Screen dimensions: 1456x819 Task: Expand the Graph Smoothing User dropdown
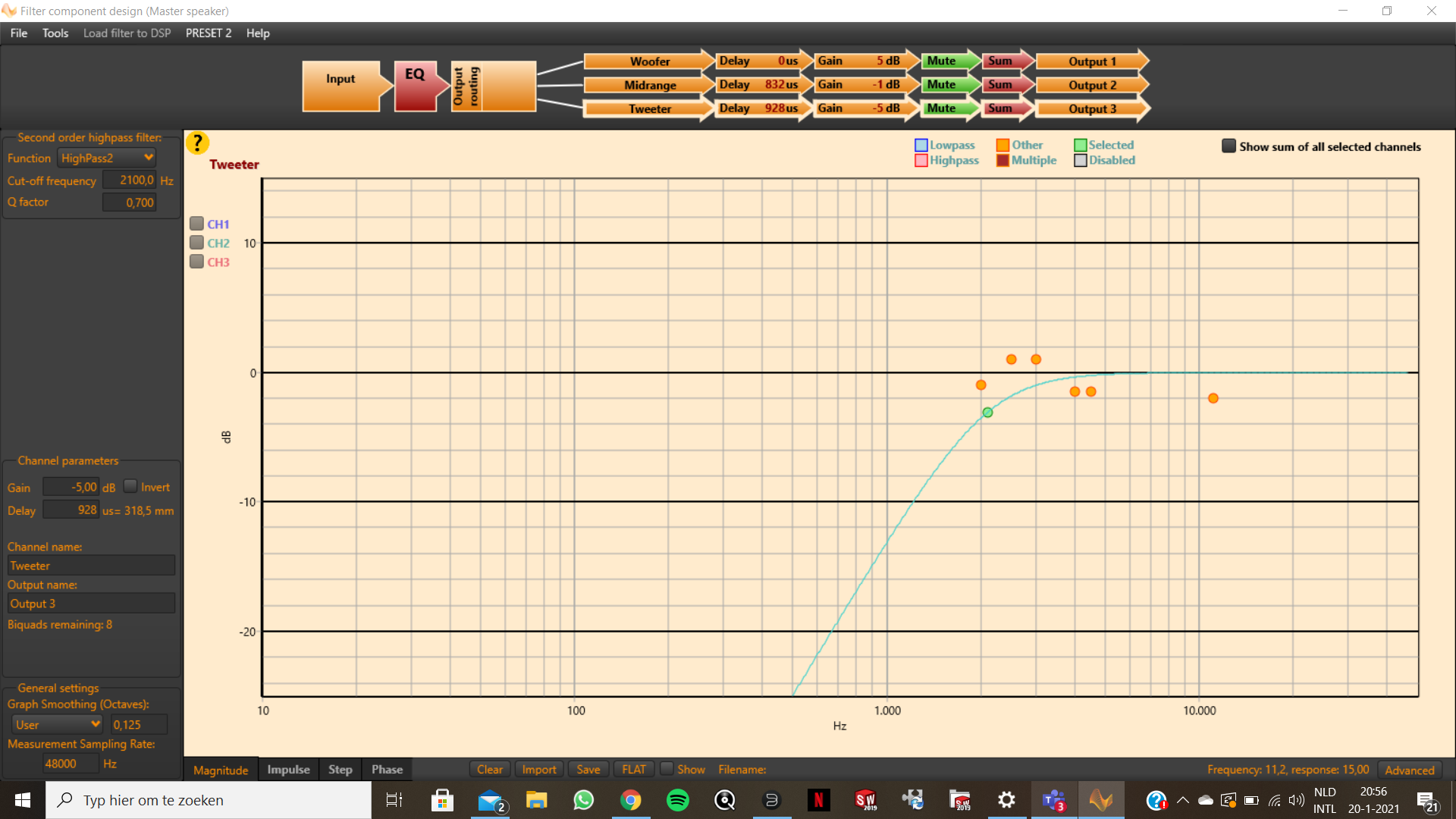(58, 724)
